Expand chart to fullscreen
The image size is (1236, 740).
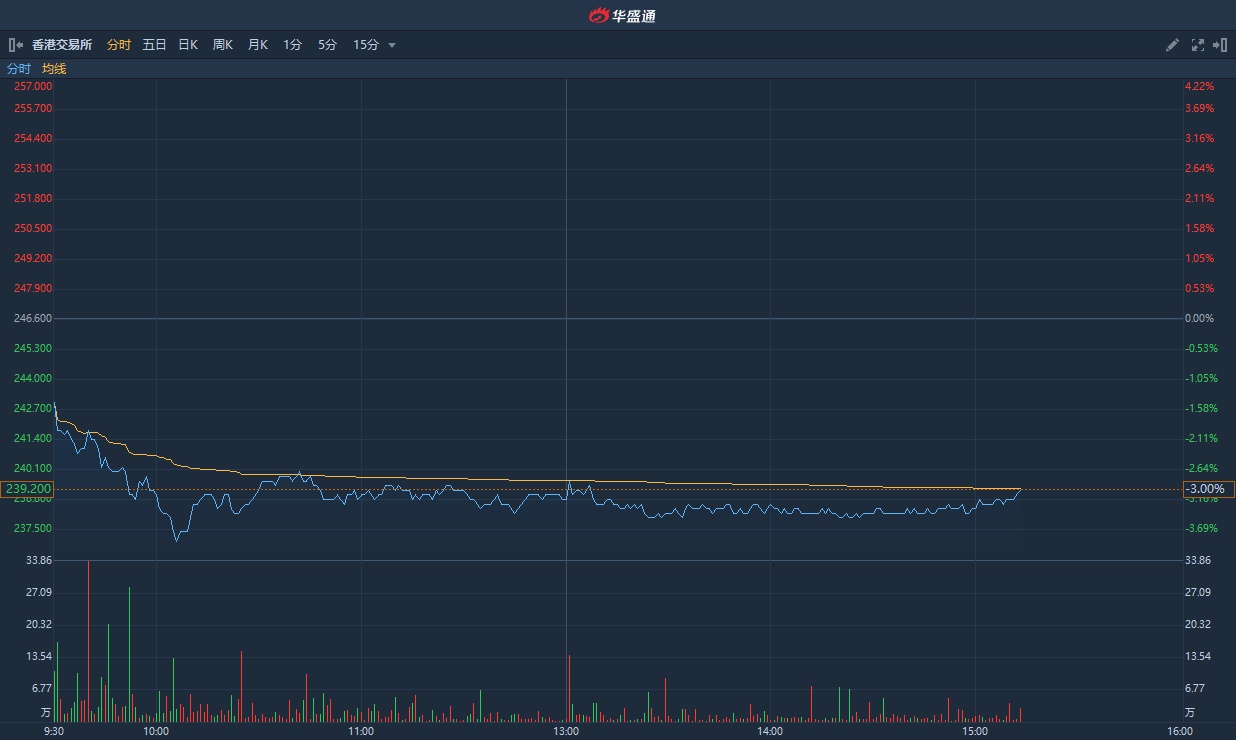(x=1198, y=45)
